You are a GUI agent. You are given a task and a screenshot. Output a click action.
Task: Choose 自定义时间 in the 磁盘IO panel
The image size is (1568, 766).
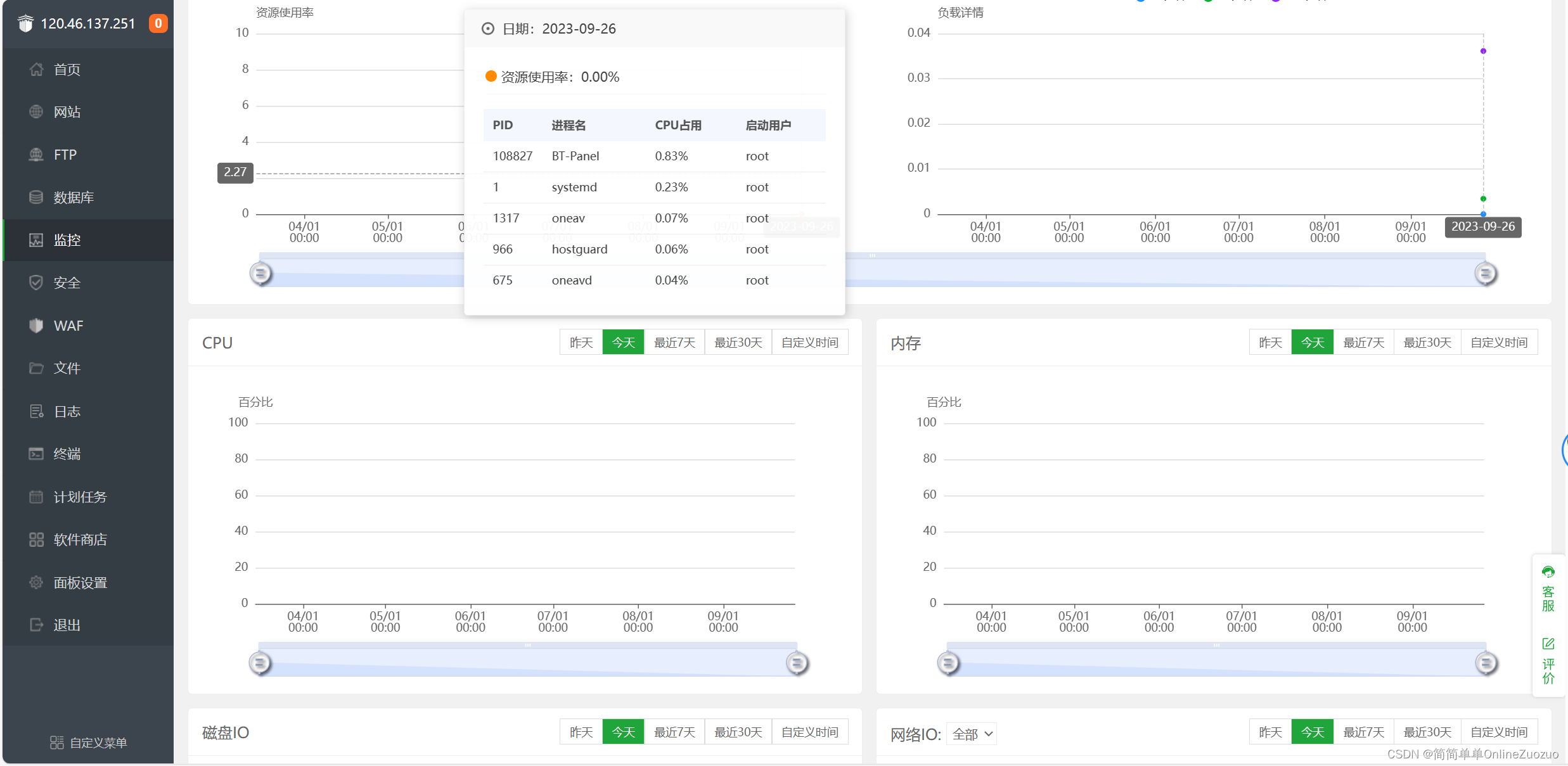click(x=810, y=732)
